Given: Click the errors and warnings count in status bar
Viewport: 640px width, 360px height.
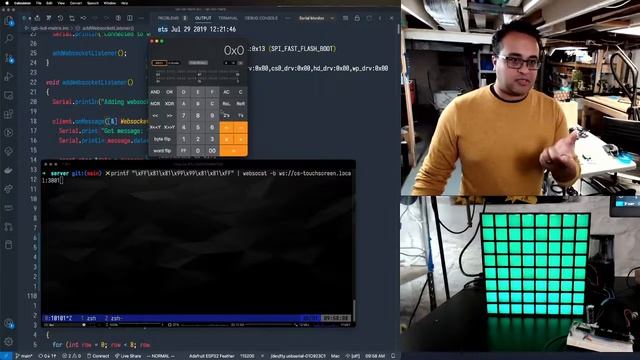Looking at the screenshot, I should pyautogui.click(x=71, y=356).
